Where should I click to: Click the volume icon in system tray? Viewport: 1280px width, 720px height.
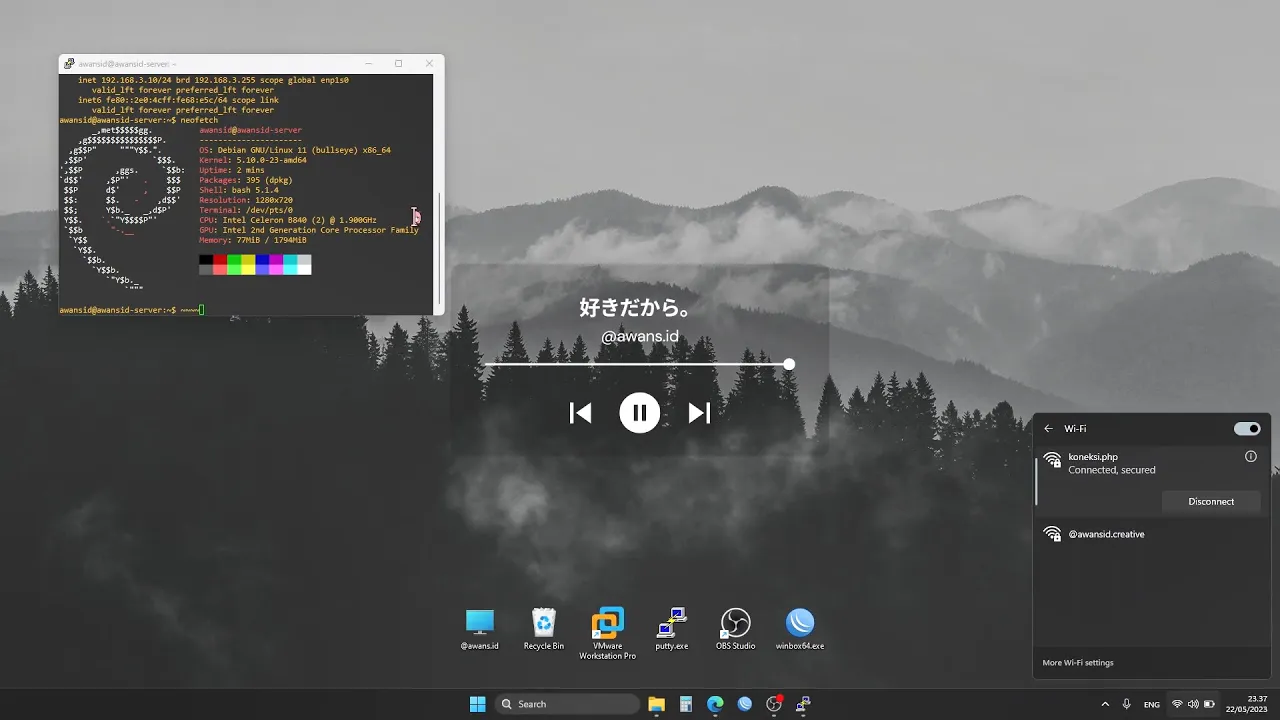pyautogui.click(x=1193, y=704)
